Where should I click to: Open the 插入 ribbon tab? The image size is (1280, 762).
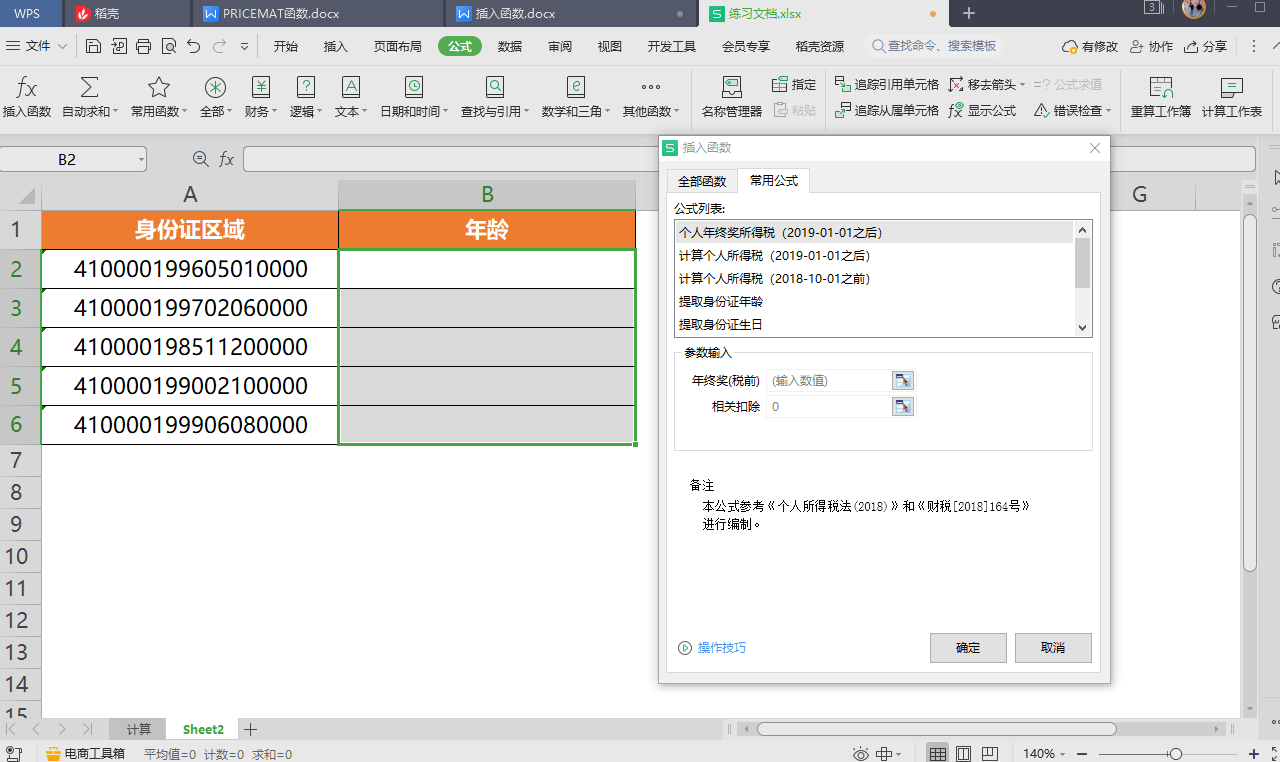pos(336,46)
